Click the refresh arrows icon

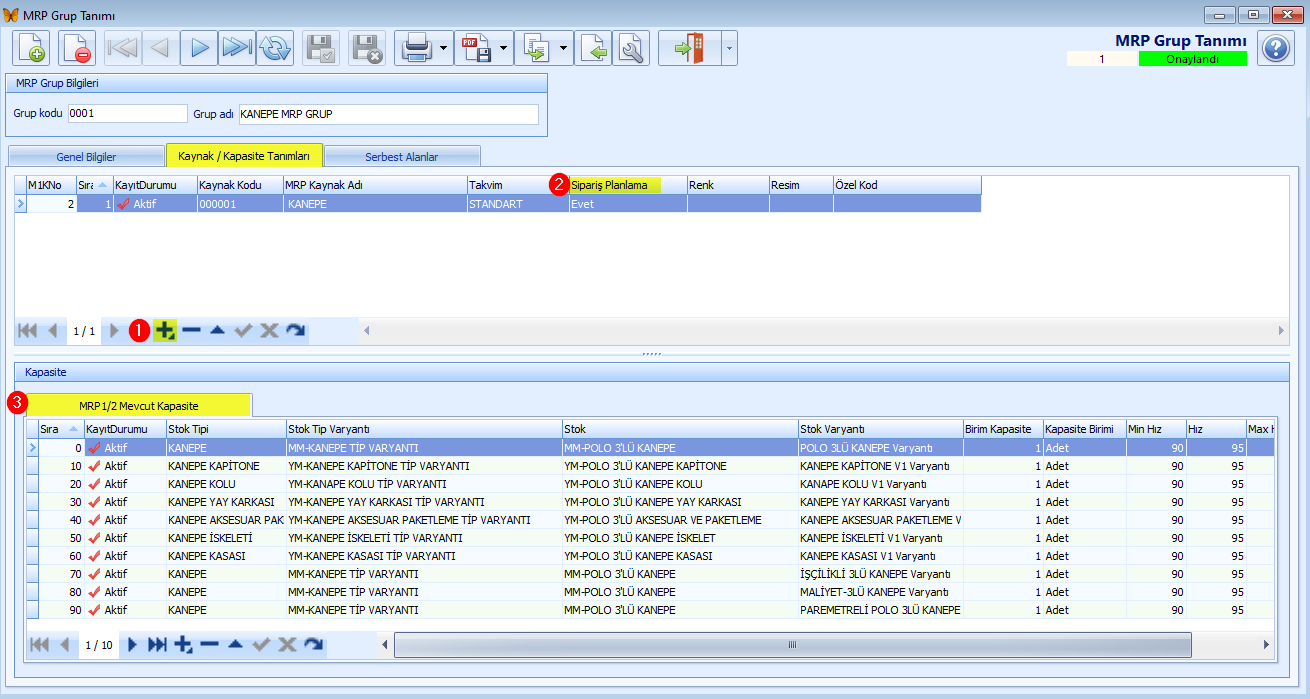point(275,48)
